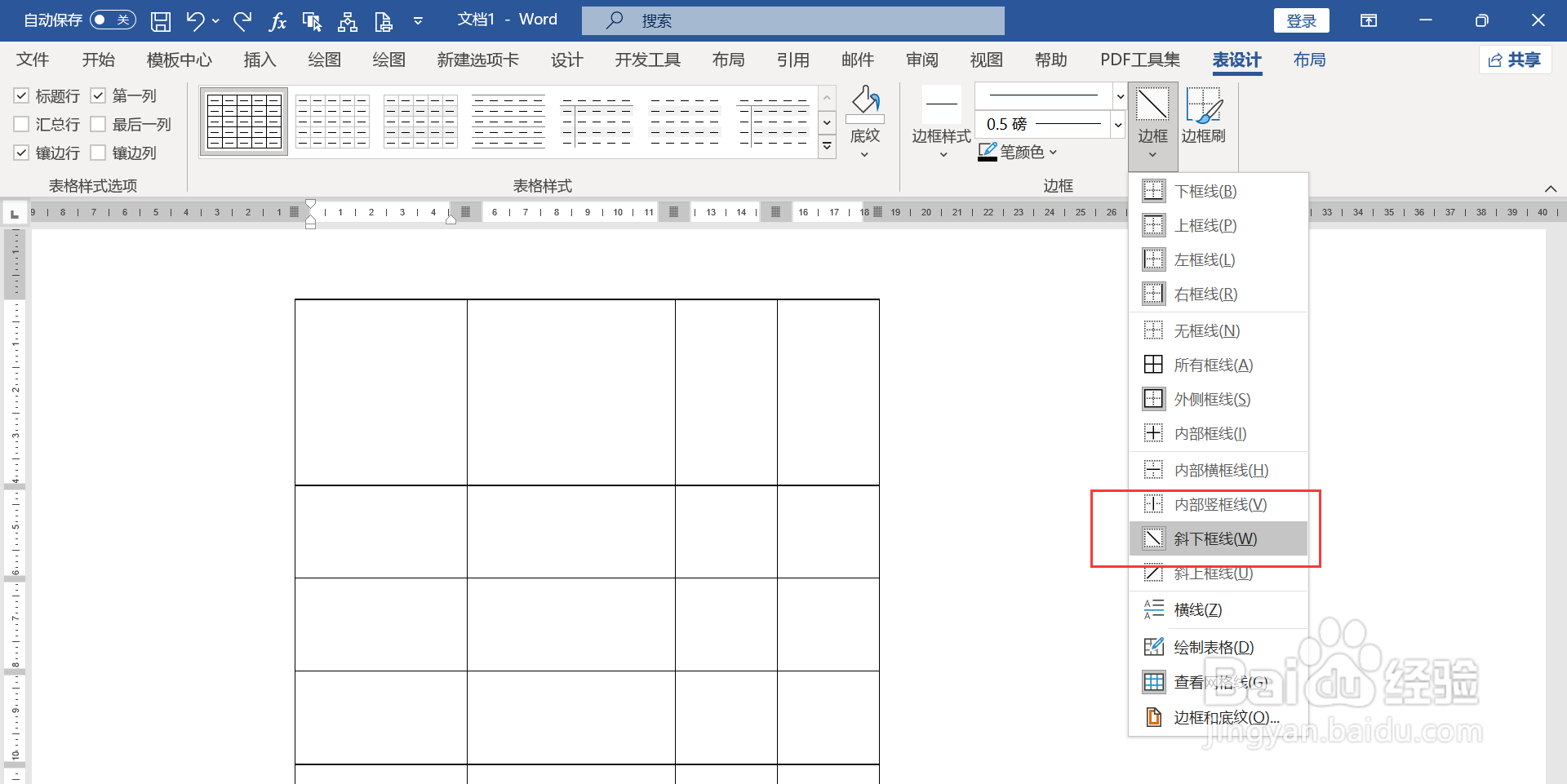Switch to Design (设计) tab
Image resolution: width=1567 pixels, height=784 pixels.
click(566, 60)
